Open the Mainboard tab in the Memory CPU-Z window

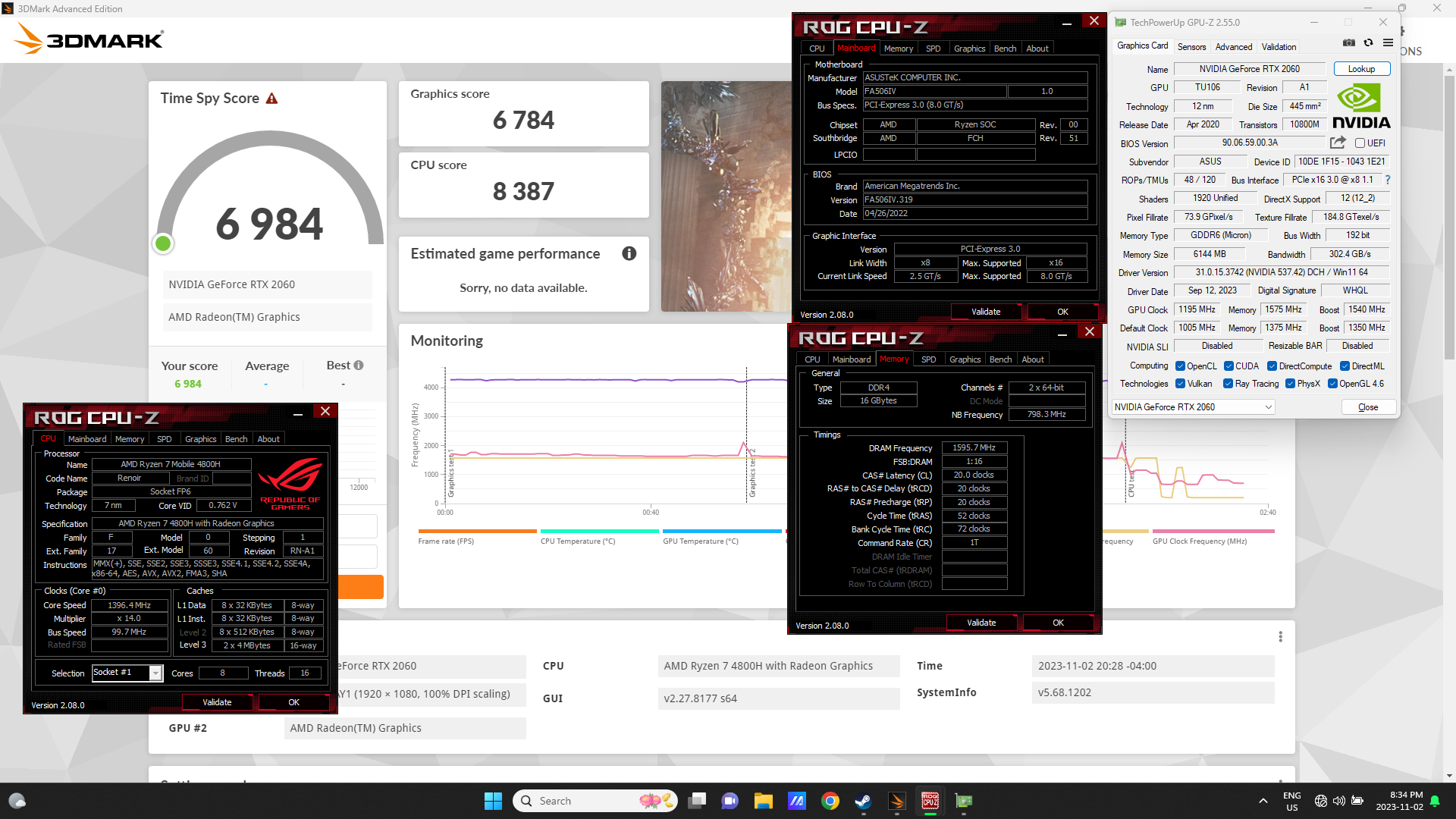tap(852, 359)
